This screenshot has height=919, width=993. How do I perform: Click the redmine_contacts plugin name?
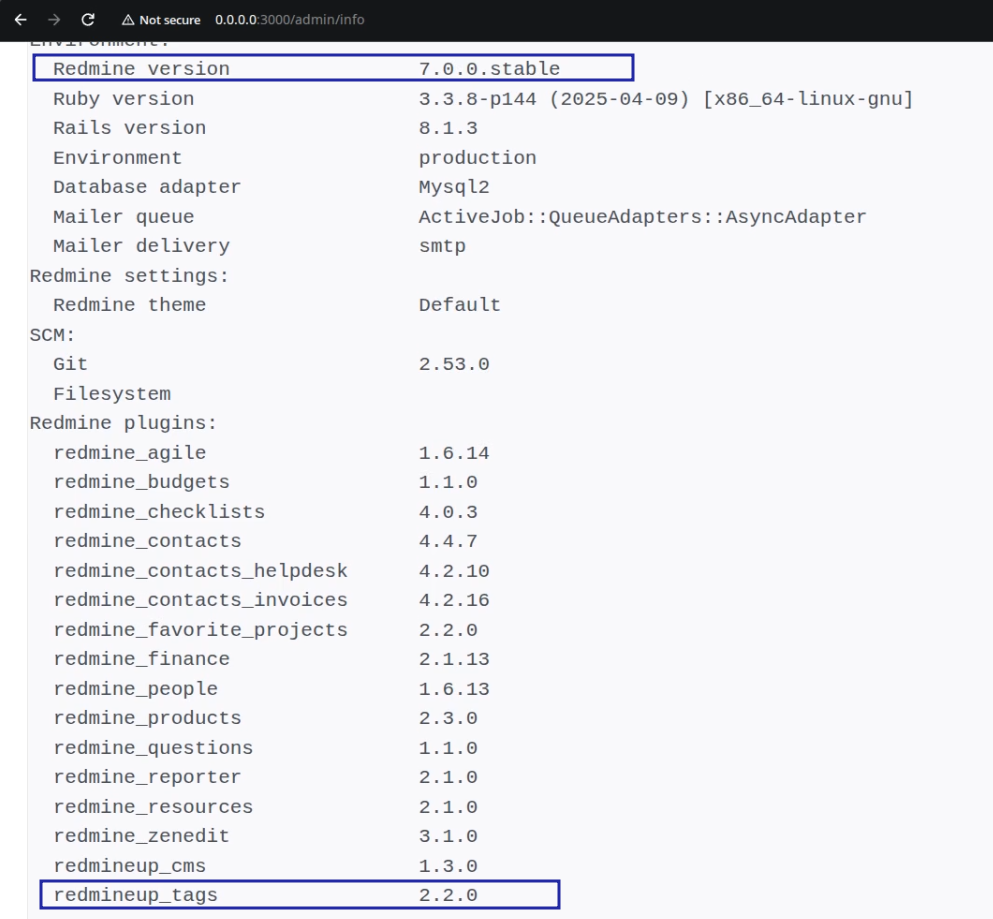coord(147,541)
